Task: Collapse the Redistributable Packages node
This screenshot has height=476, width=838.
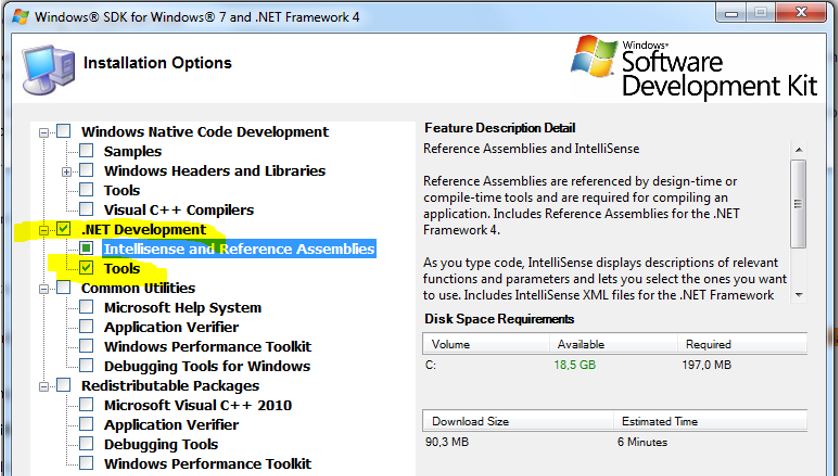Action: 44,386
